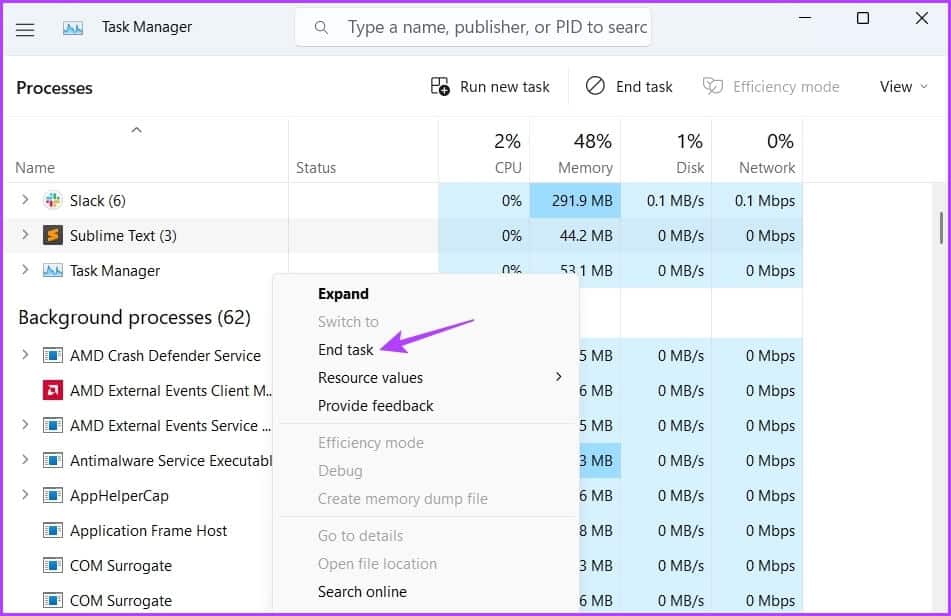Click the vertical scrollbar of the process list

[x=941, y=228]
